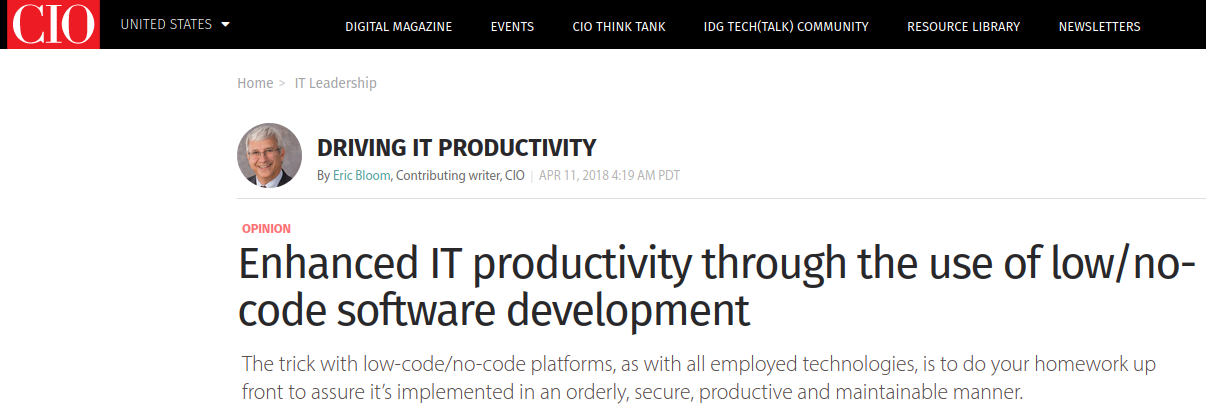The image size is (1206, 414).
Task: Click the article headline about low/no-code
Action: [x=718, y=288]
